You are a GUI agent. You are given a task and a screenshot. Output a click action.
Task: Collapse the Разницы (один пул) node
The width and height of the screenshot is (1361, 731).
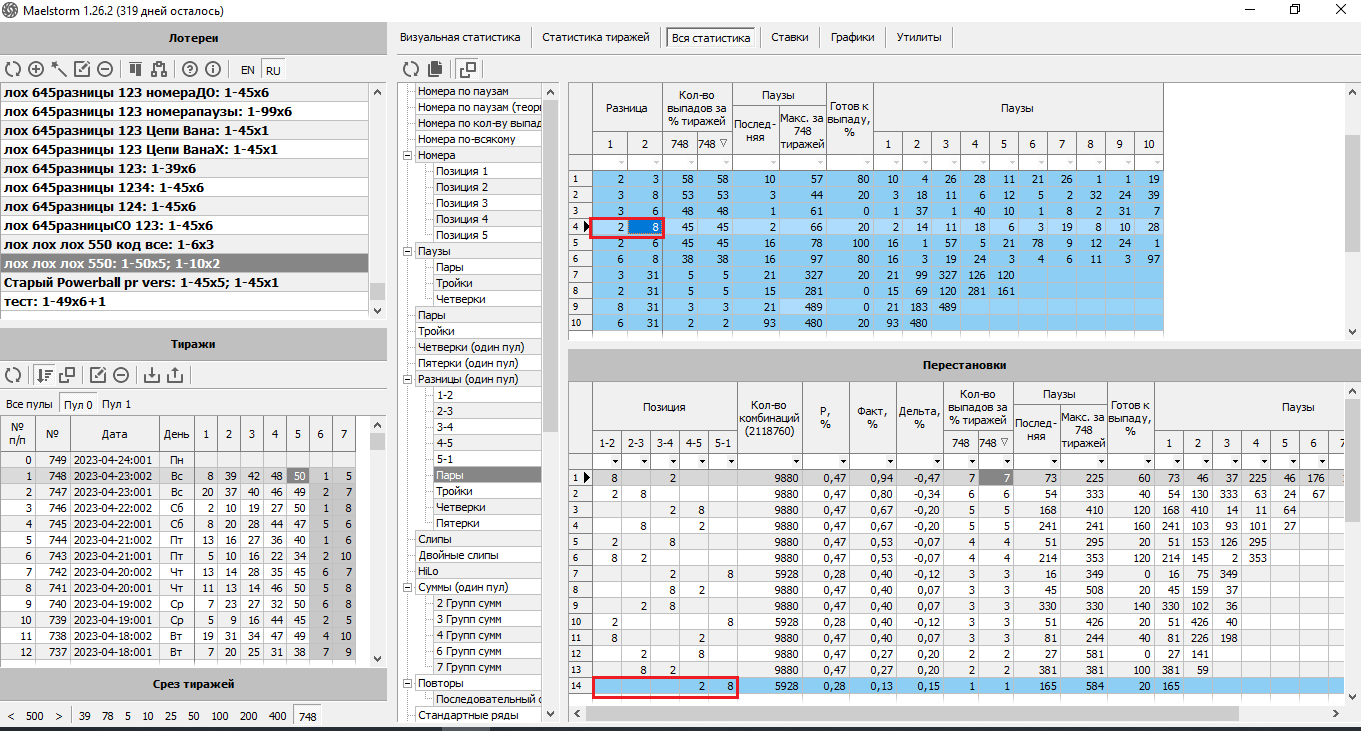tap(407, 379)
